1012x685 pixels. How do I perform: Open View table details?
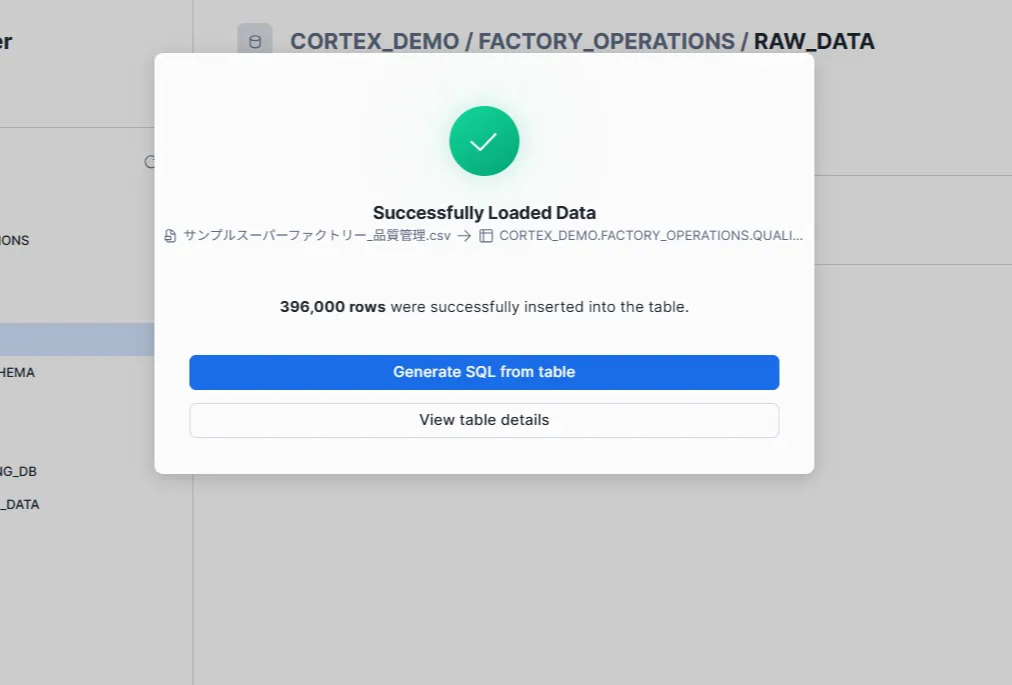pos(484,420)
